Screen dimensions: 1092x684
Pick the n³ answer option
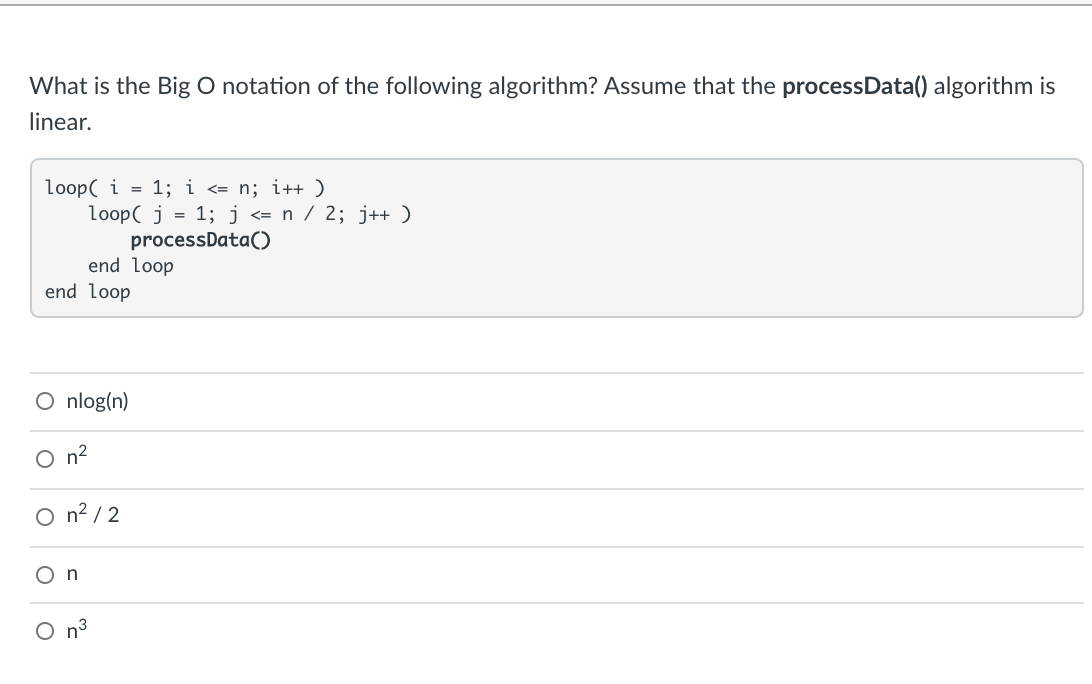point(44,630)
